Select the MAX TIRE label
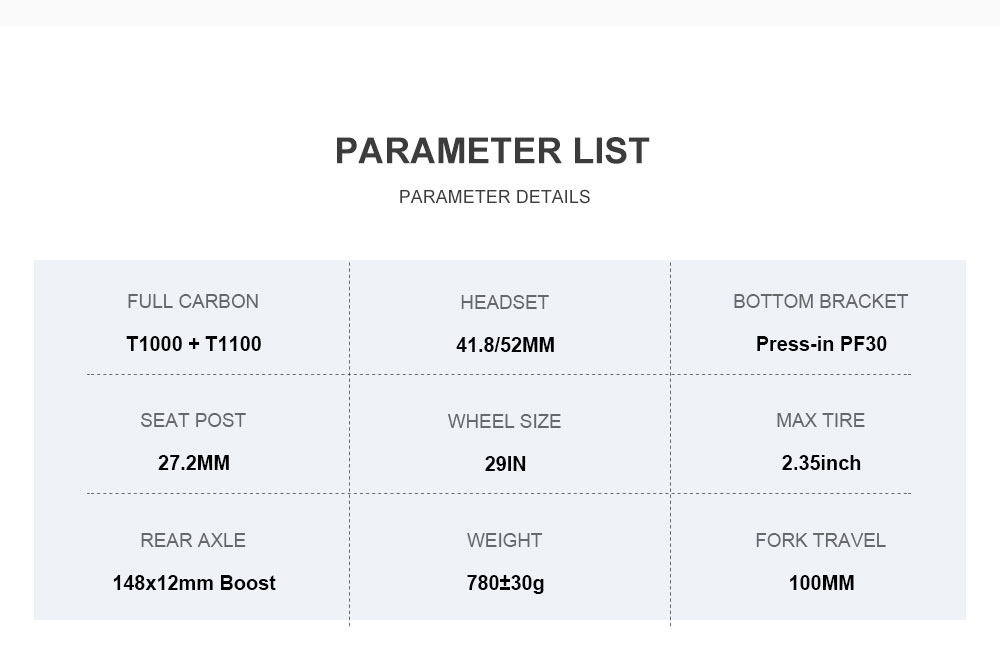This screenshot has height=666, width=1000. click(x=820, y=420)
